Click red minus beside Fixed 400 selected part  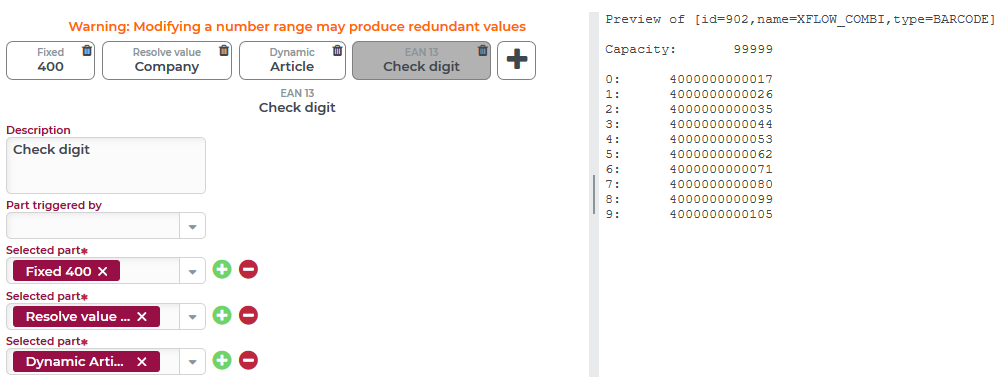tap(248, 270)
